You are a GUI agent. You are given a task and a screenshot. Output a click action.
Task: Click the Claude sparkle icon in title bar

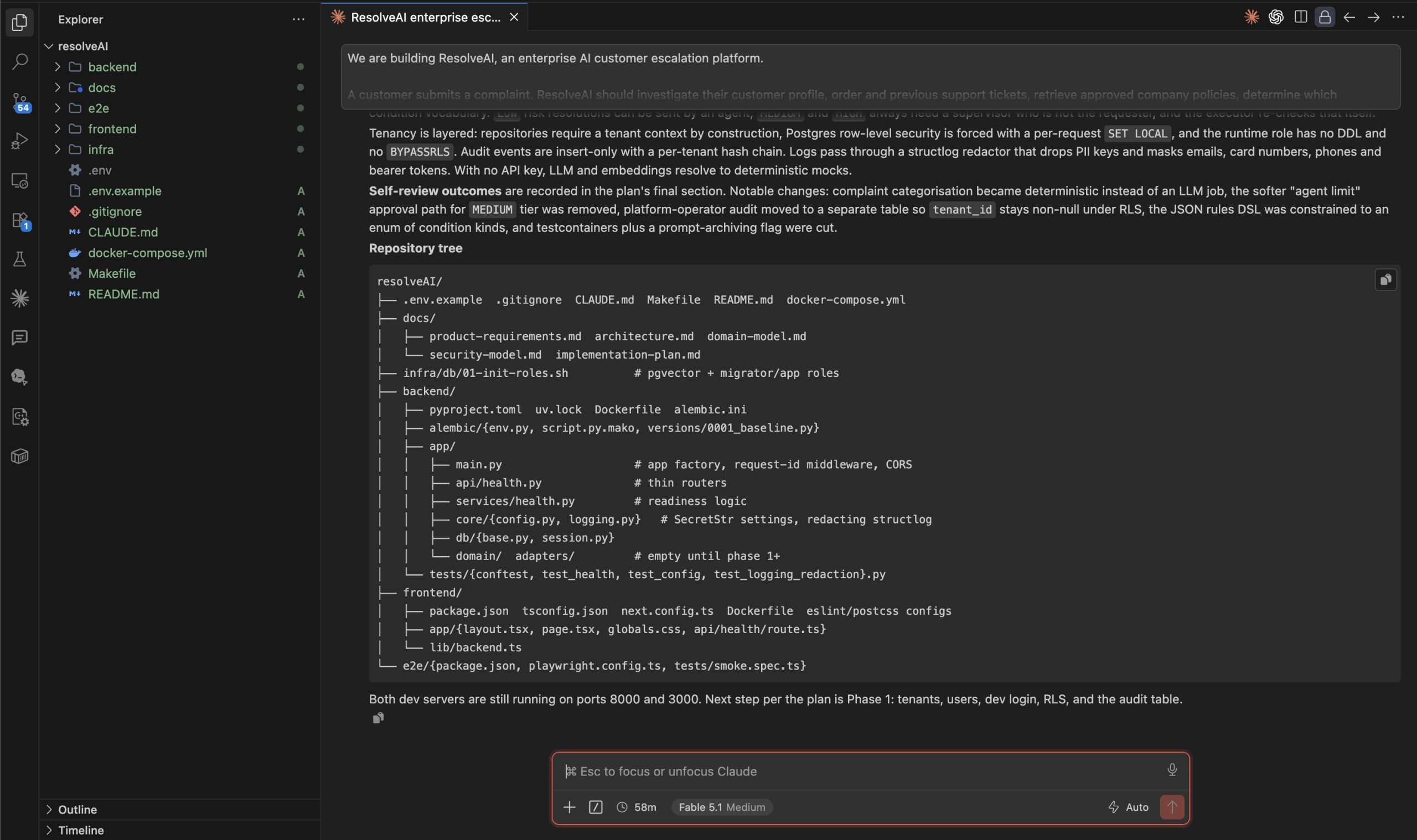[x=1251, y=17]
